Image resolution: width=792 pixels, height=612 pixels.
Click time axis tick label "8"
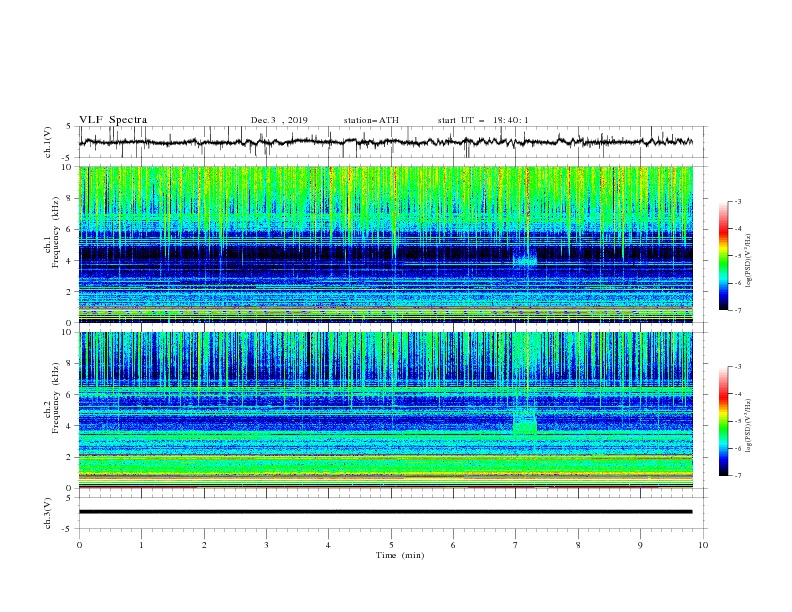(578, 545)
